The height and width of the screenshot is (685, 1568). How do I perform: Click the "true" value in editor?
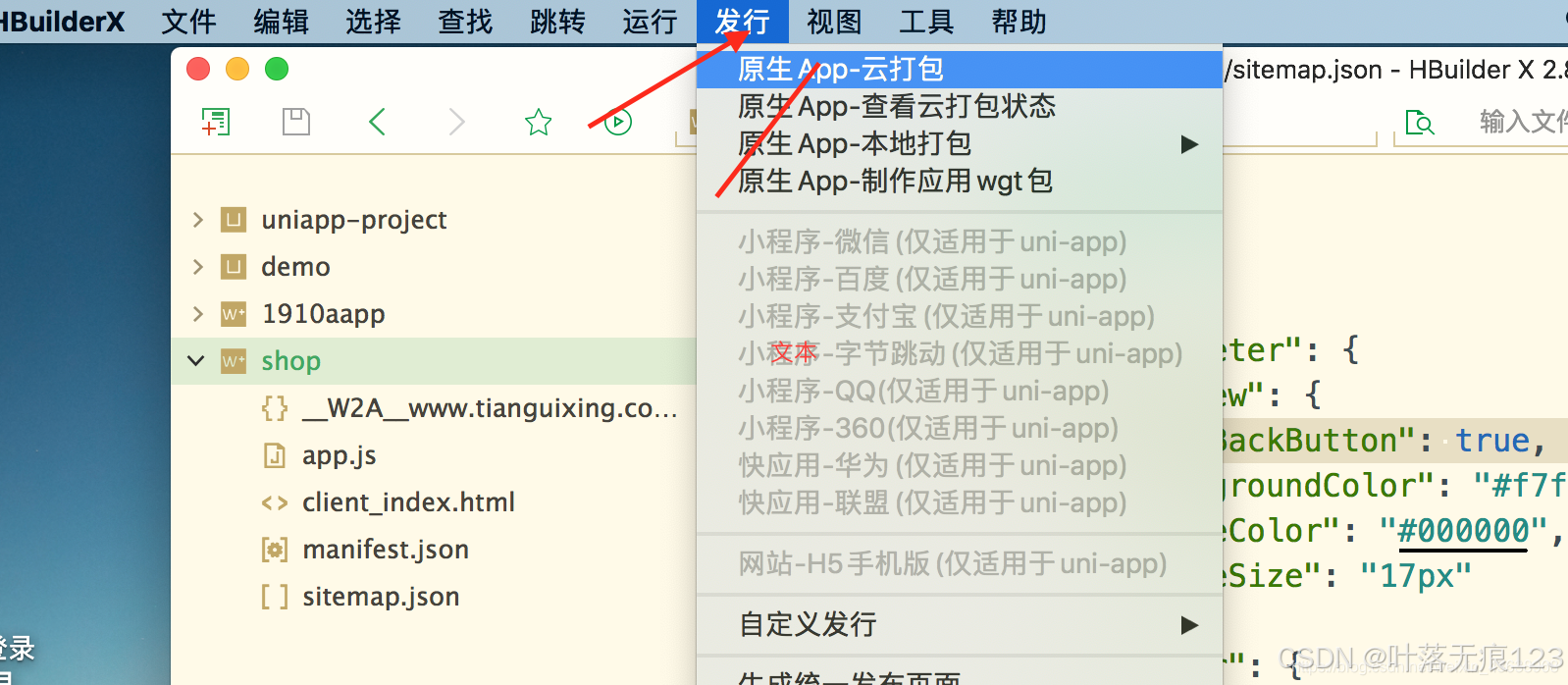click(x=1492, y=441)
